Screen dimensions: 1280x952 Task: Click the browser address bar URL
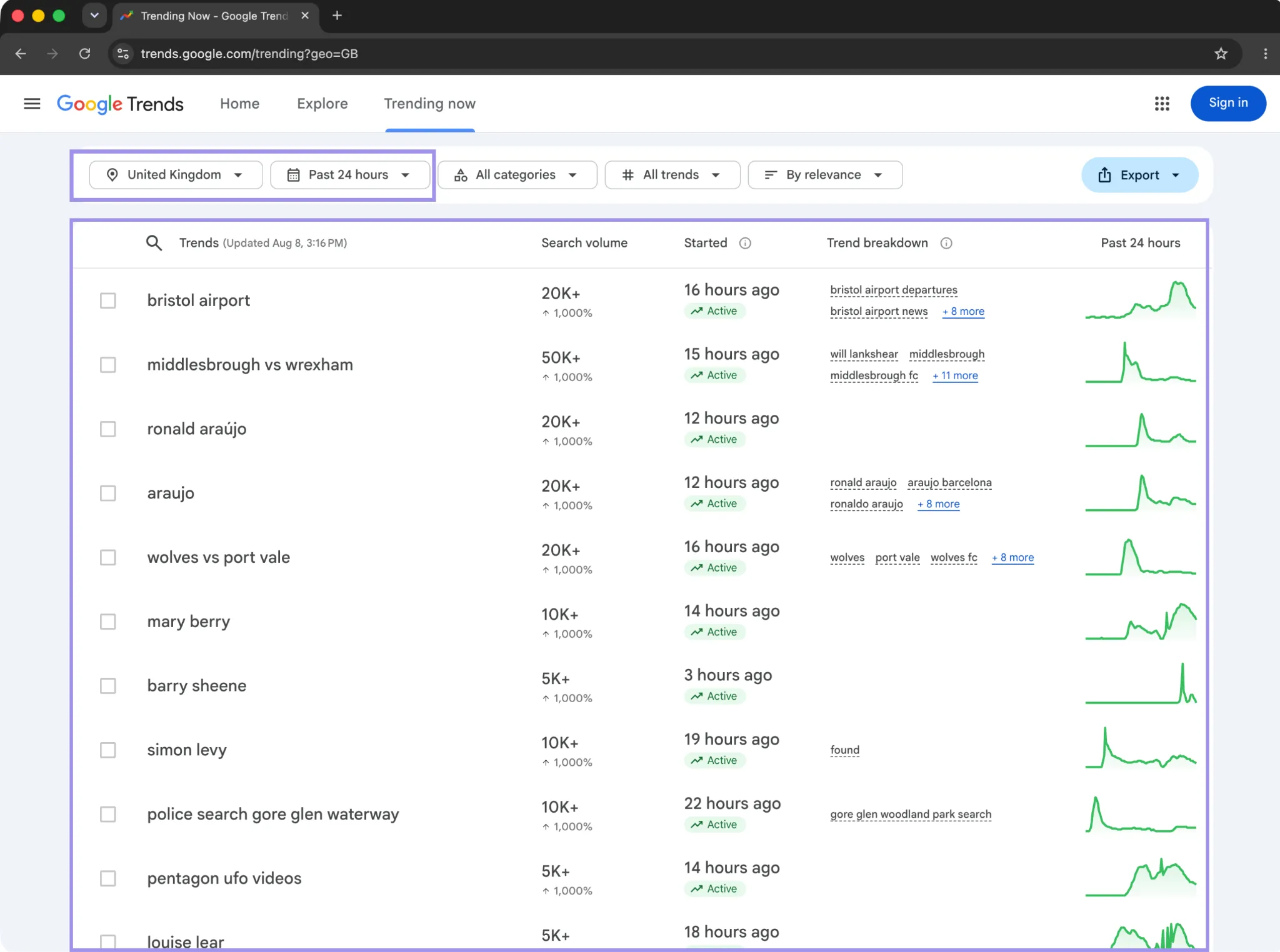tap(249, 54)
